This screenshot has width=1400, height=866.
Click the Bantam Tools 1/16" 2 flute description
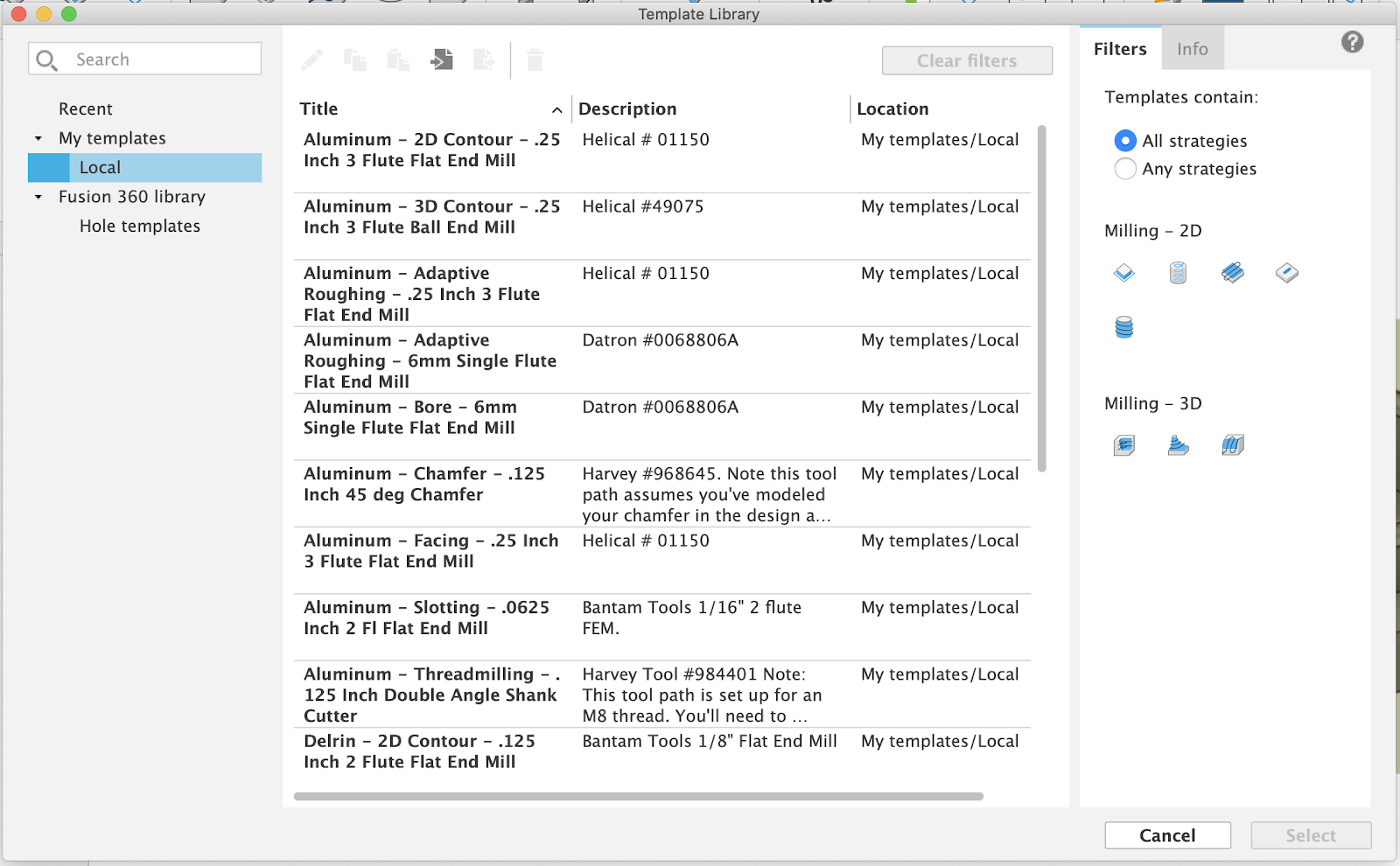click(691, 618)
